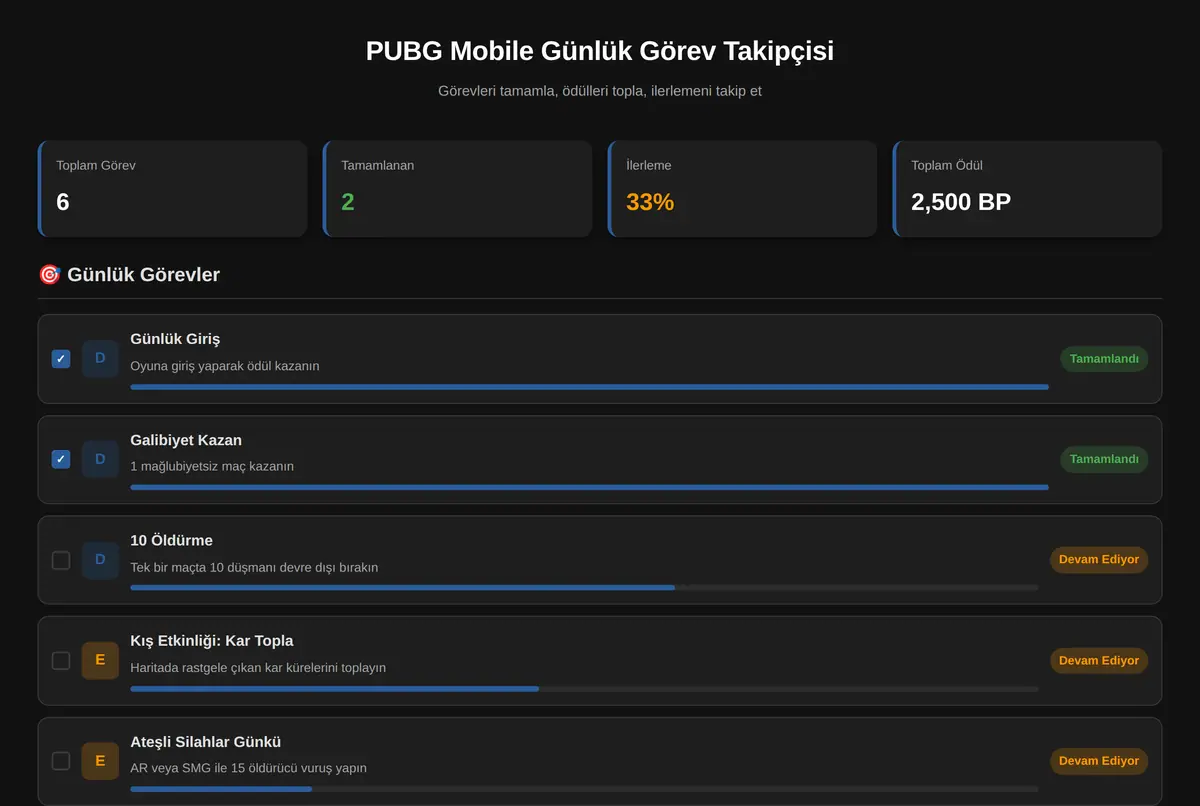Click Devam Ediyor badge on Kar Topla row
The image size is (1200, 806).
[1099, 661]
